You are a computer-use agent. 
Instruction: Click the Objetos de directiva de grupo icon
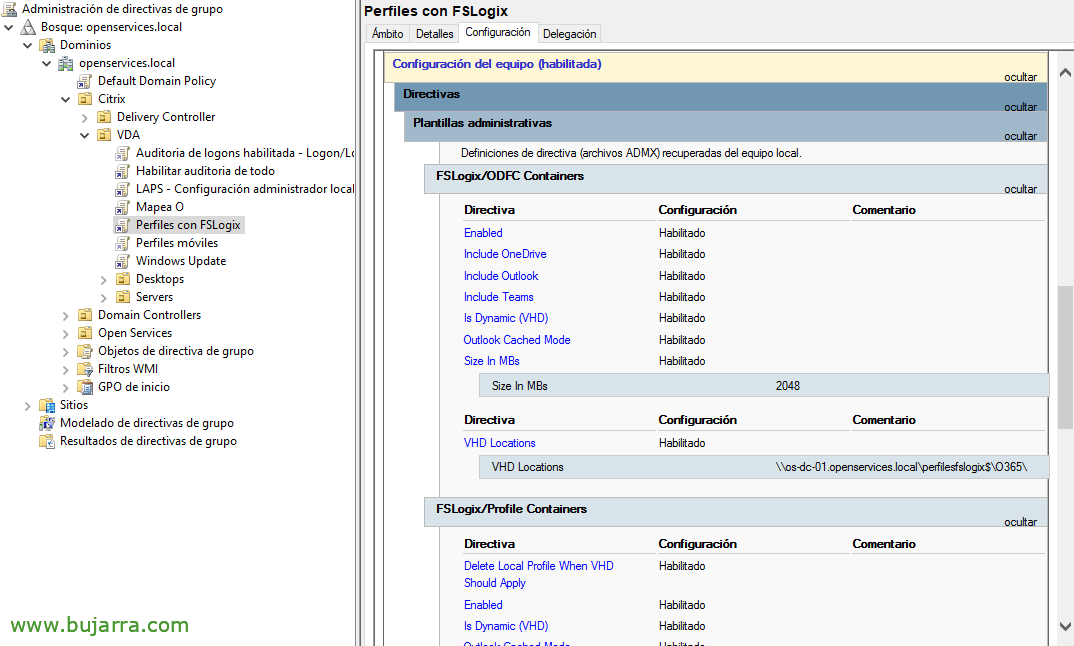tap(85, 351)
